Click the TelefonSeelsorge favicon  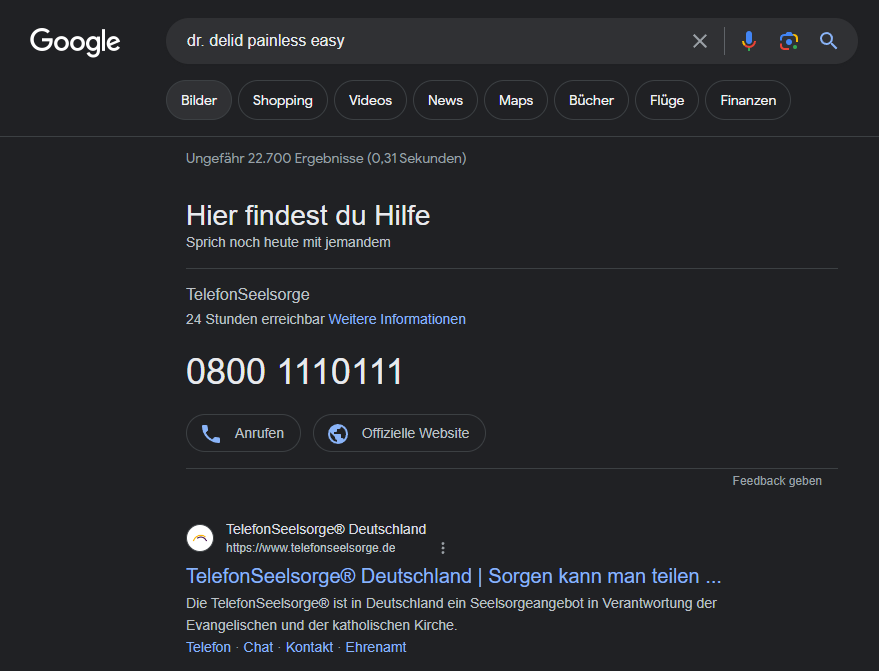[x=200, y=538]
